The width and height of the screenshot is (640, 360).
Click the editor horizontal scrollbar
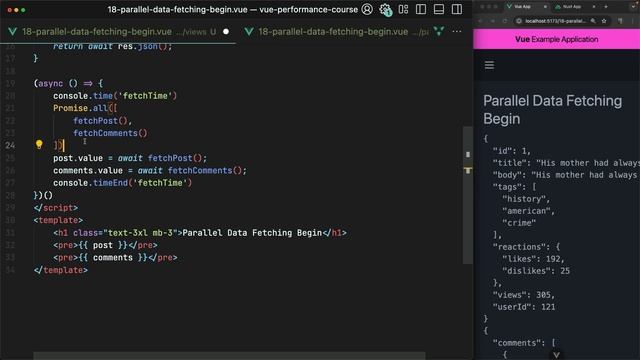coord(229,356)
